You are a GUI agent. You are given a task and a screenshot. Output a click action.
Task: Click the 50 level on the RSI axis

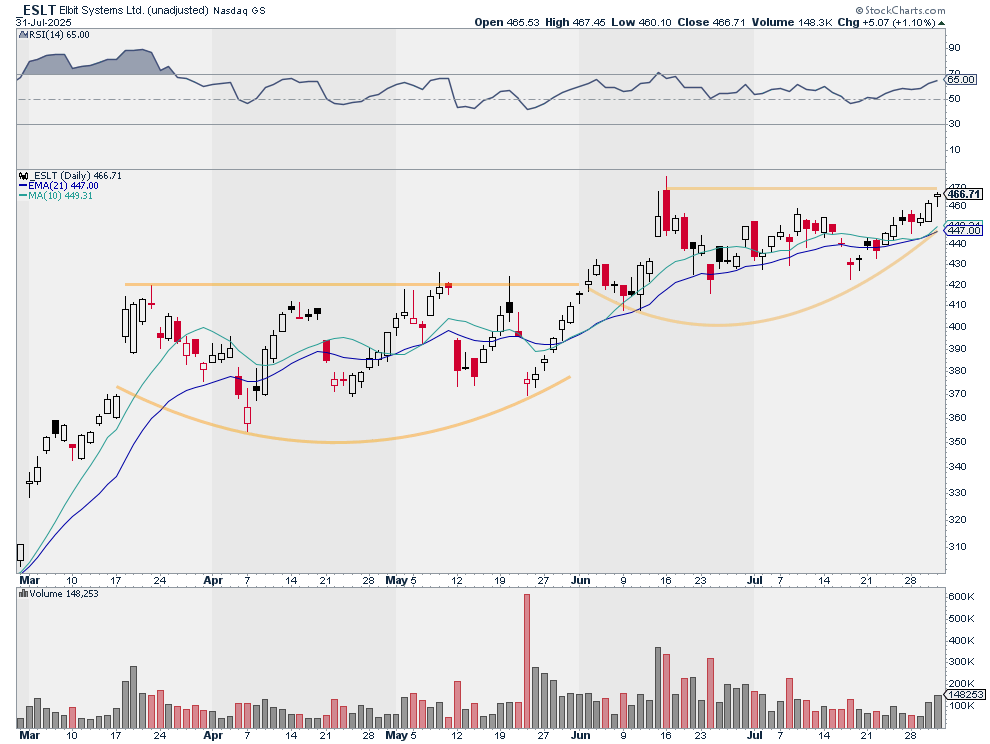click(x=954, y=99)
